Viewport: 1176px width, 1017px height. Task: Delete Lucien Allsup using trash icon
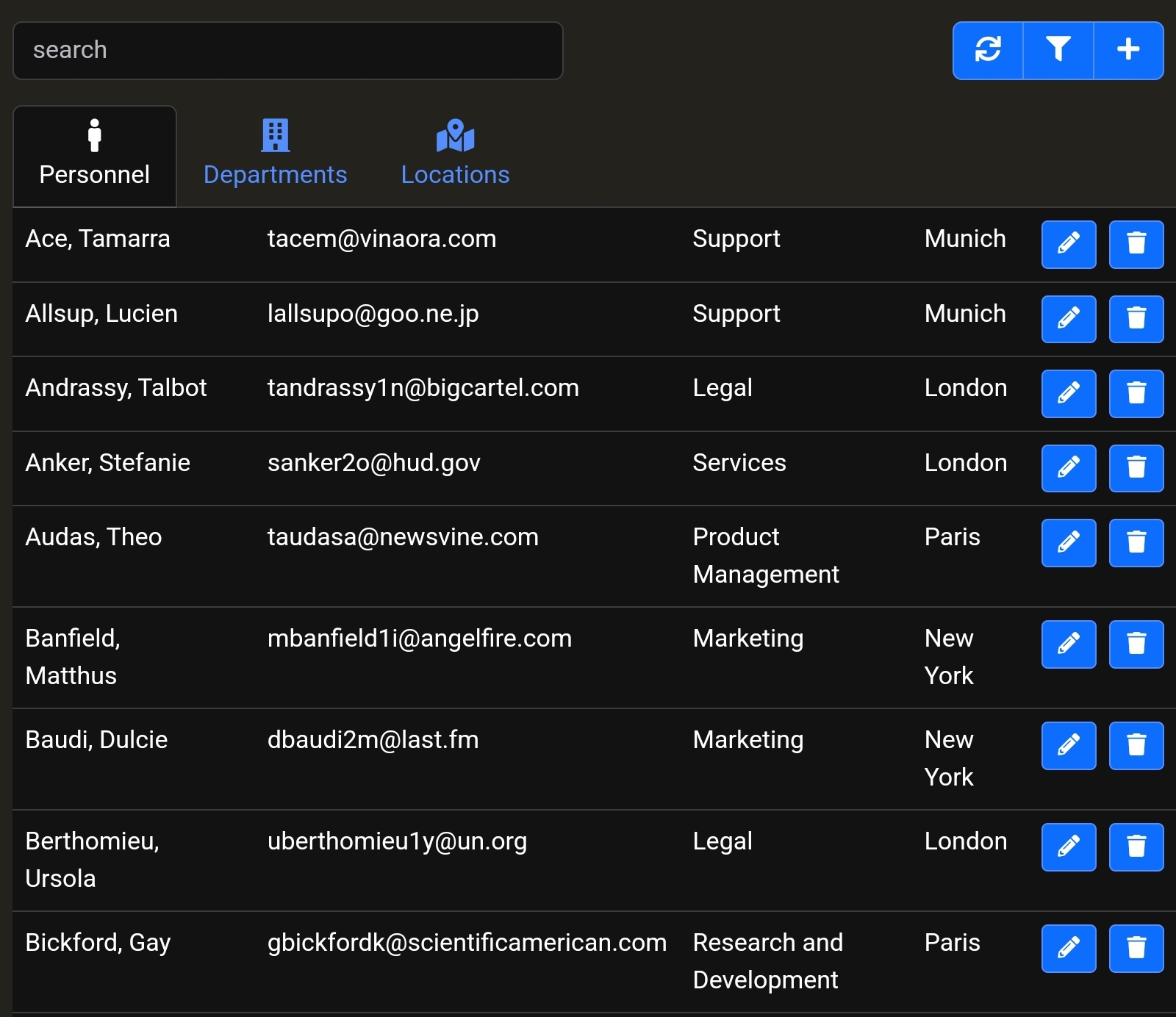pyautogui.click(x=1136, y=319)
